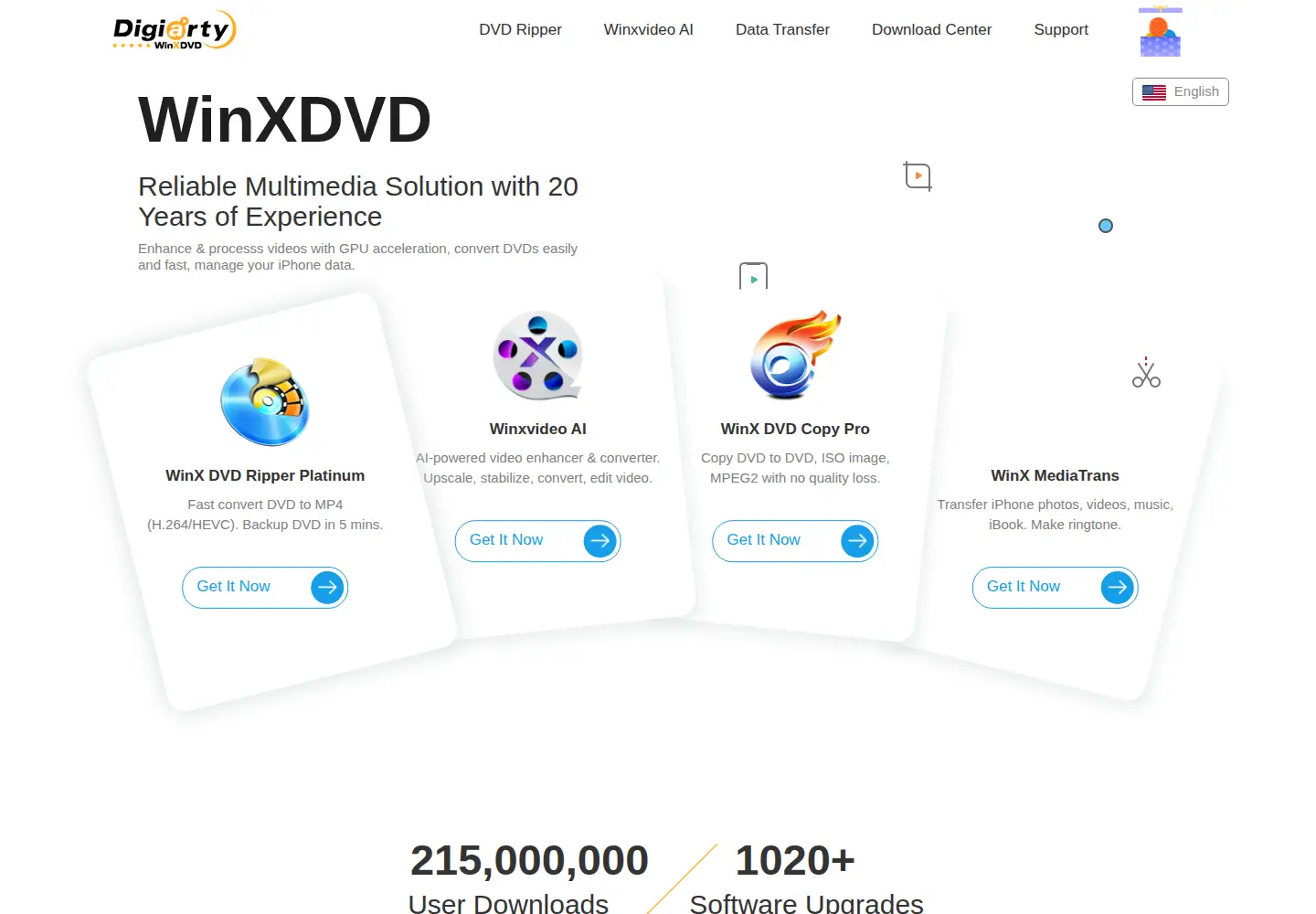Get It Now for WinX DVD Ripper Platinum

coord(265,587)
